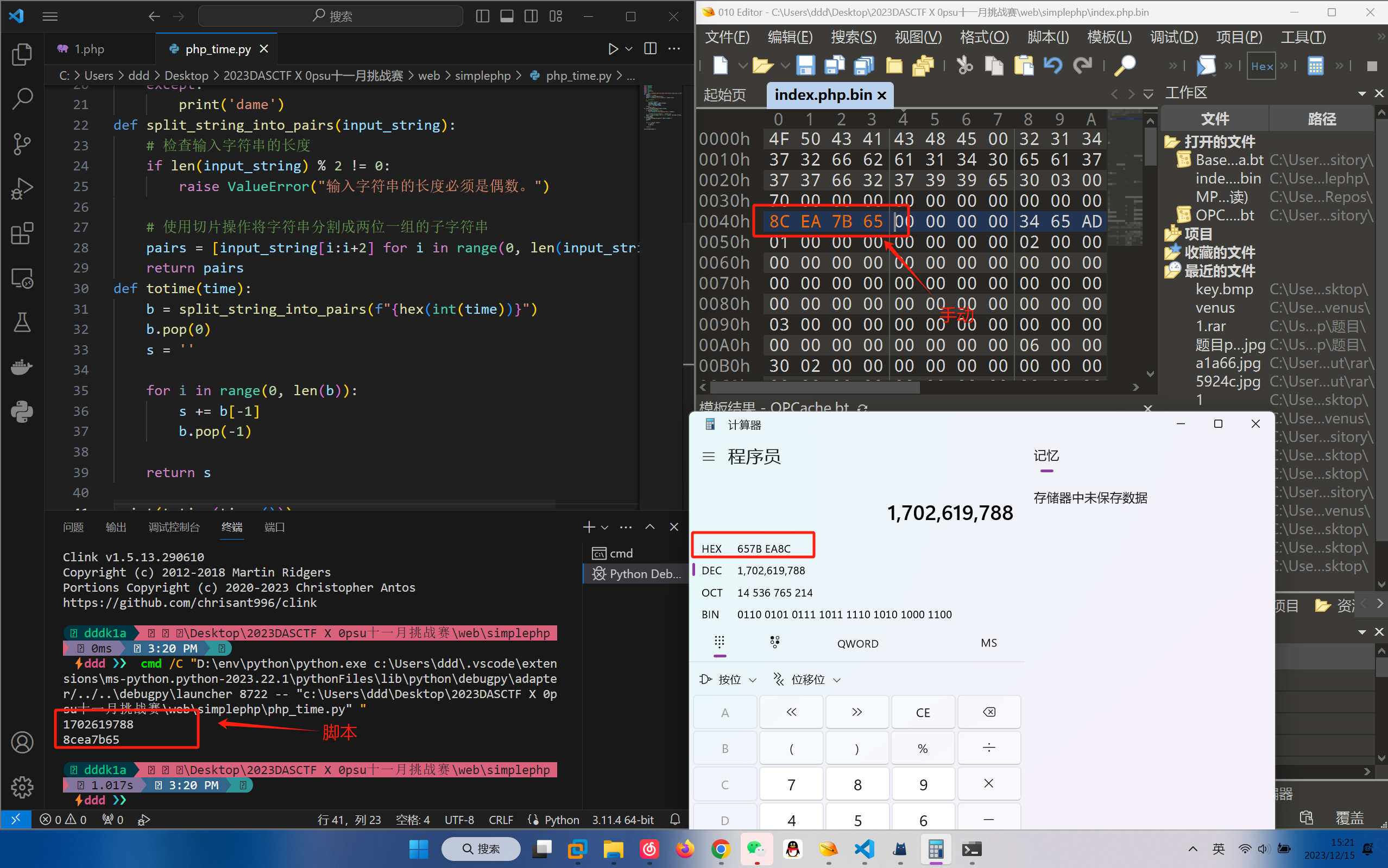Select the cmd terminal entry
1388x868 pixels.
coord(635,553)
